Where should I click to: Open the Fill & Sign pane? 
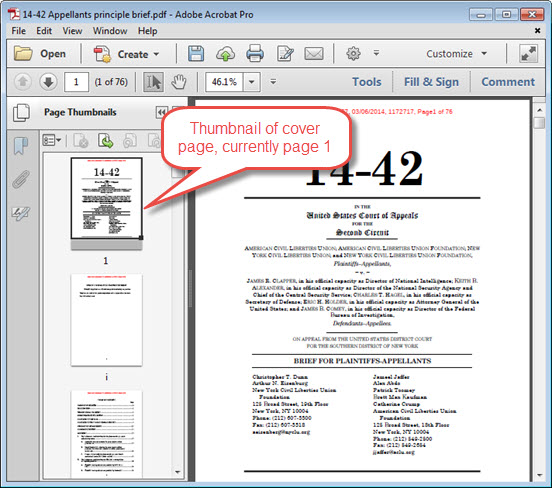click(x=431, y=82)
